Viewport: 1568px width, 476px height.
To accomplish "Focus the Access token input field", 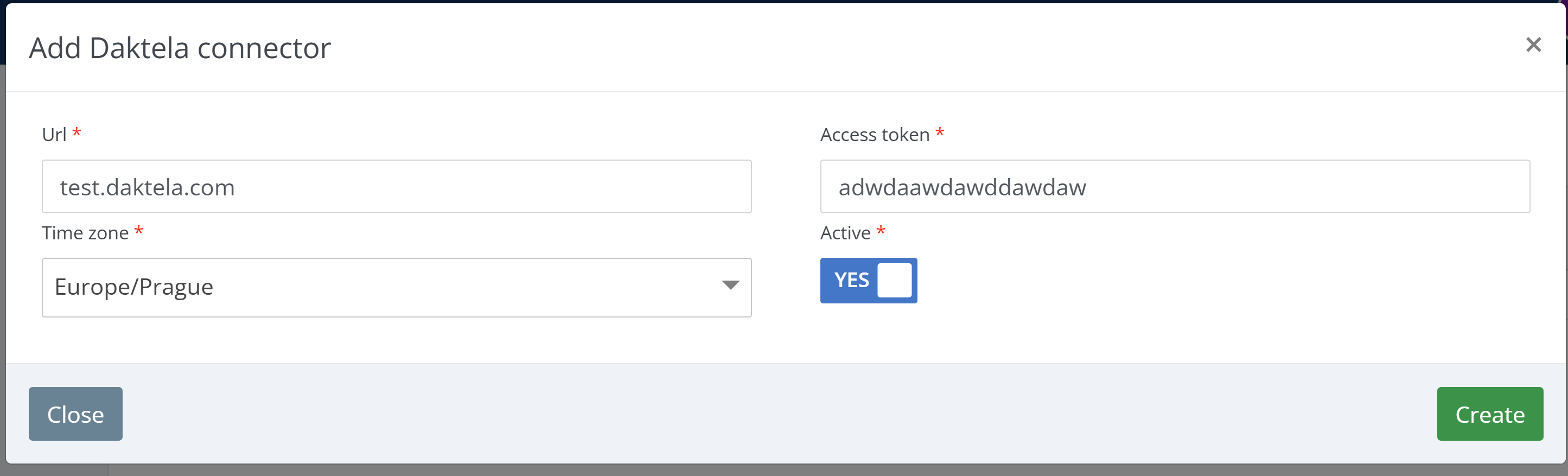I will (1174, 187).
